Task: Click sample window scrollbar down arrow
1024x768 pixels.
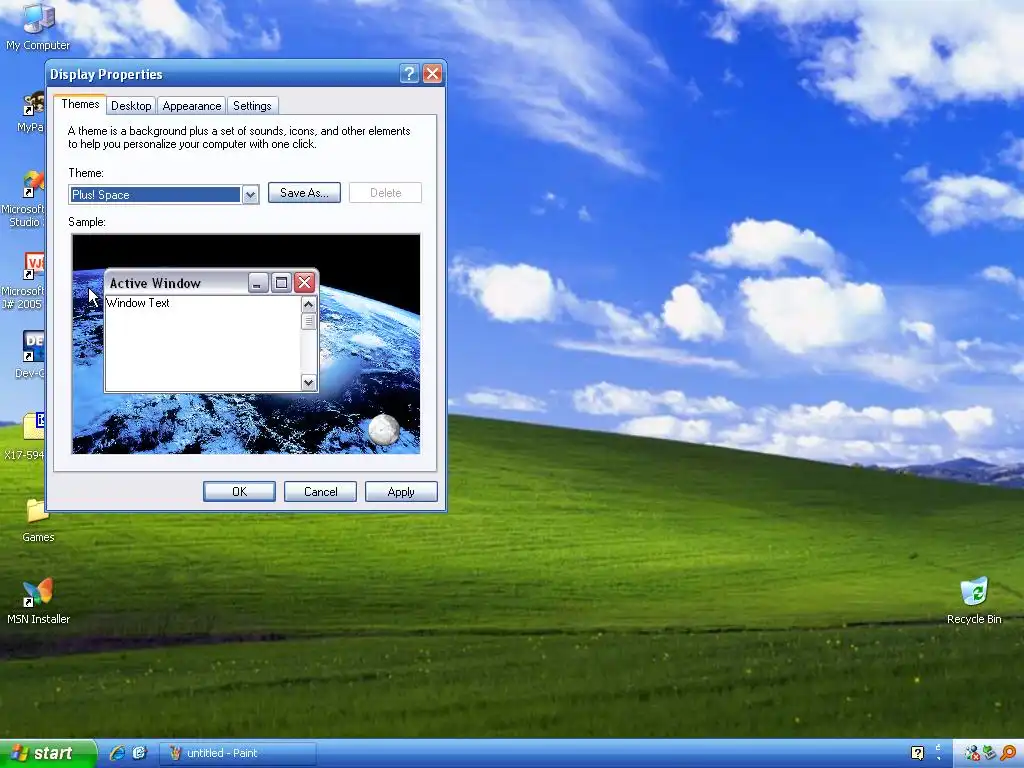Action: click(308, 383)
